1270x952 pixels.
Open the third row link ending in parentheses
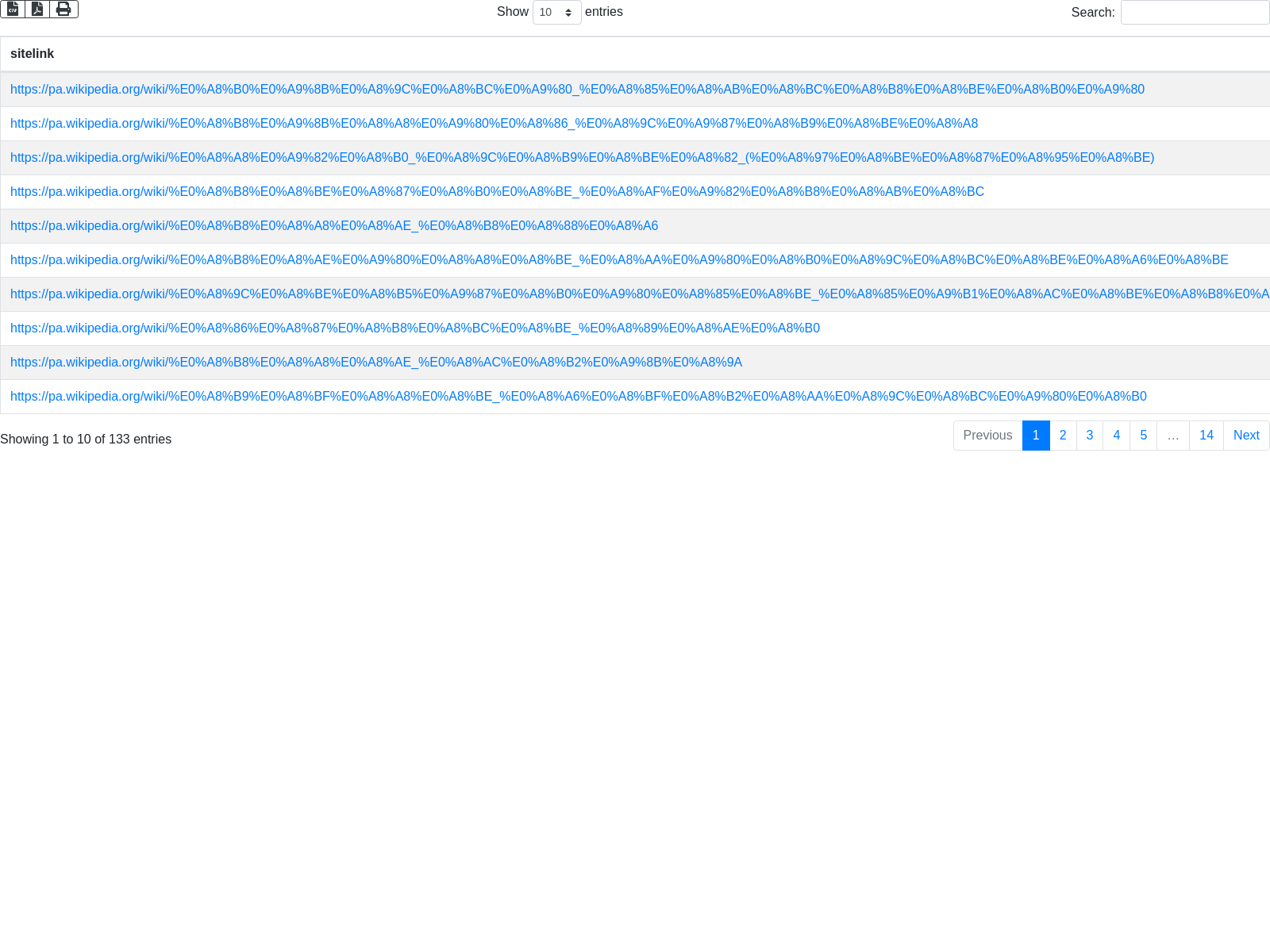pyautogui.click(x=582, y=158)
